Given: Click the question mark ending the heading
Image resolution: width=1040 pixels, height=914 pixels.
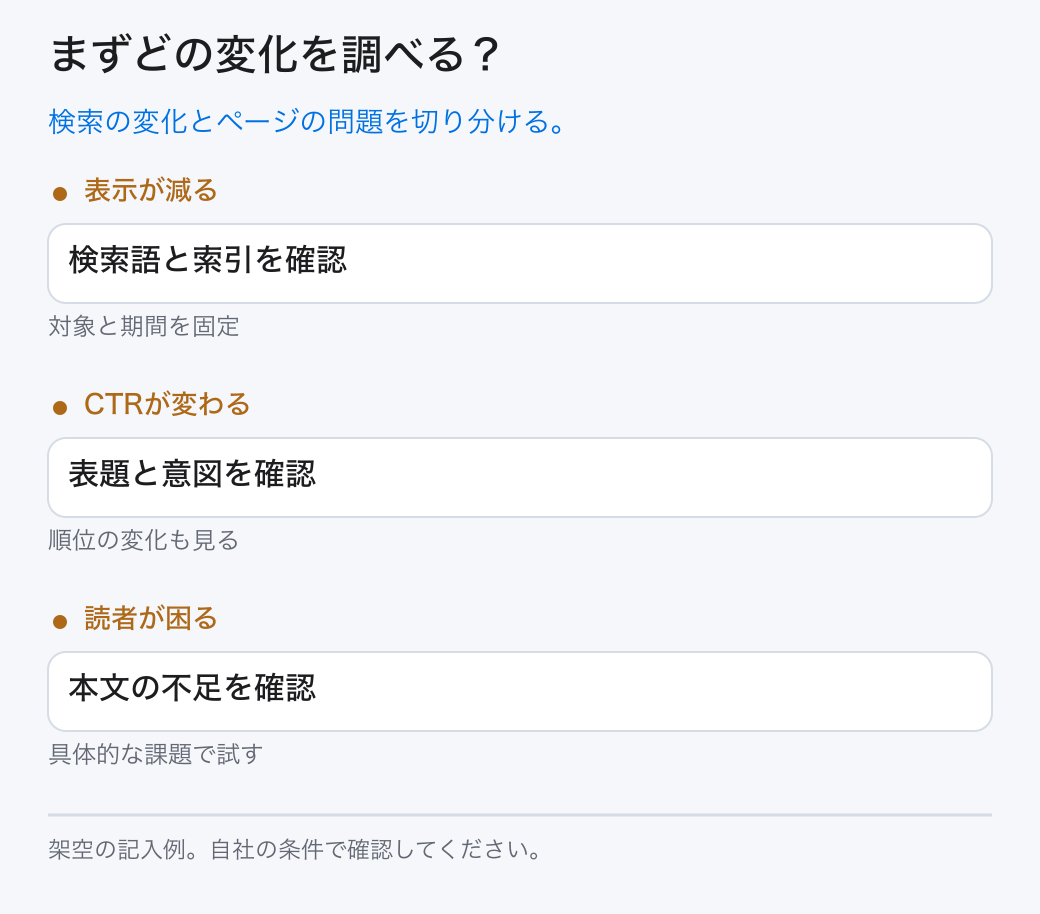Looking at the screenshot, I should [487, 54].
